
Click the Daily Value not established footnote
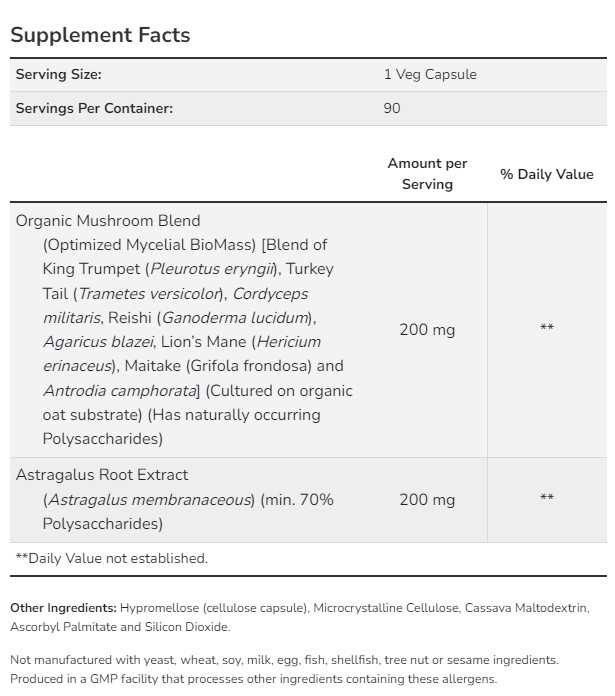[111, 558]
